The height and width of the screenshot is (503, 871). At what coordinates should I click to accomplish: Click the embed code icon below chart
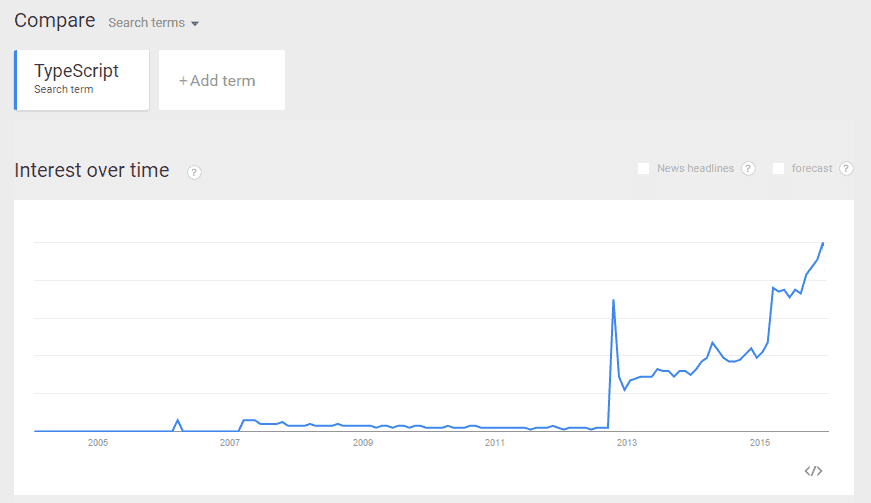point(813,471)
